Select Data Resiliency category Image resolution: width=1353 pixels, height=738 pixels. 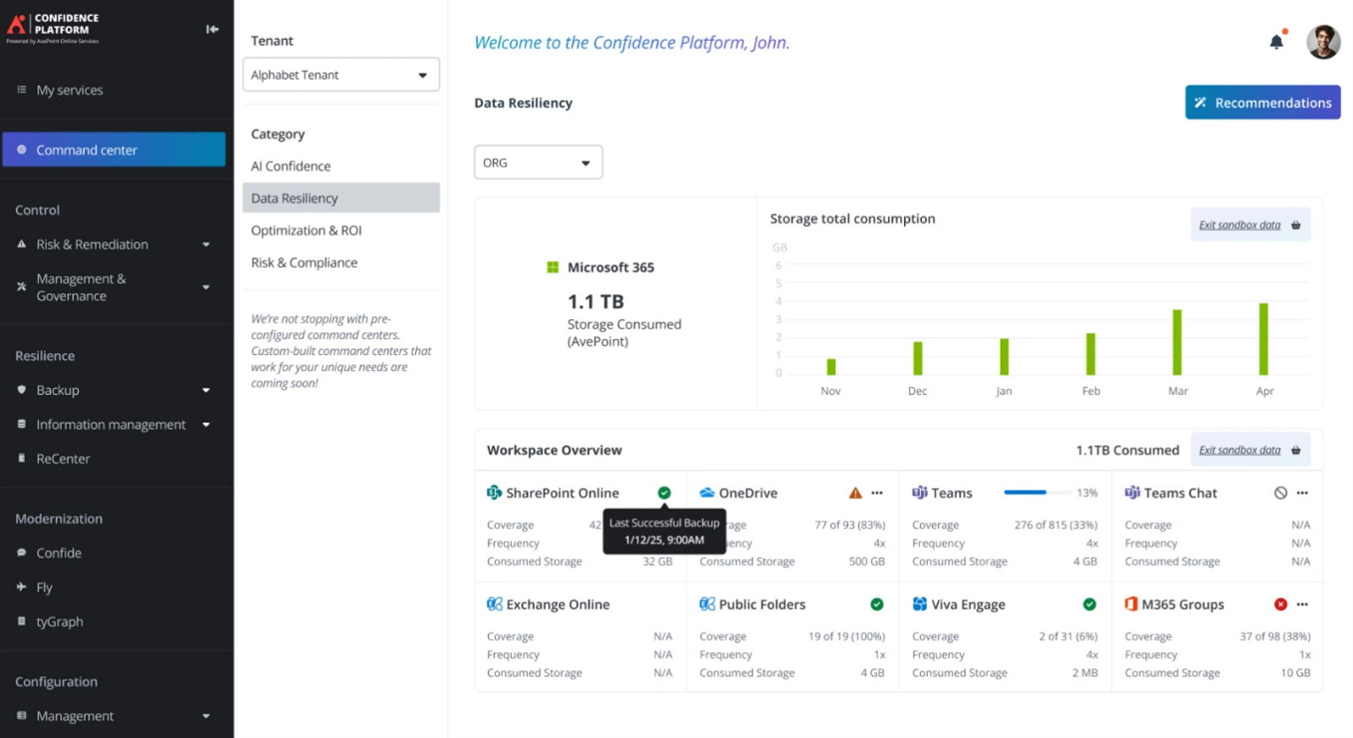[x=341, y=198]
